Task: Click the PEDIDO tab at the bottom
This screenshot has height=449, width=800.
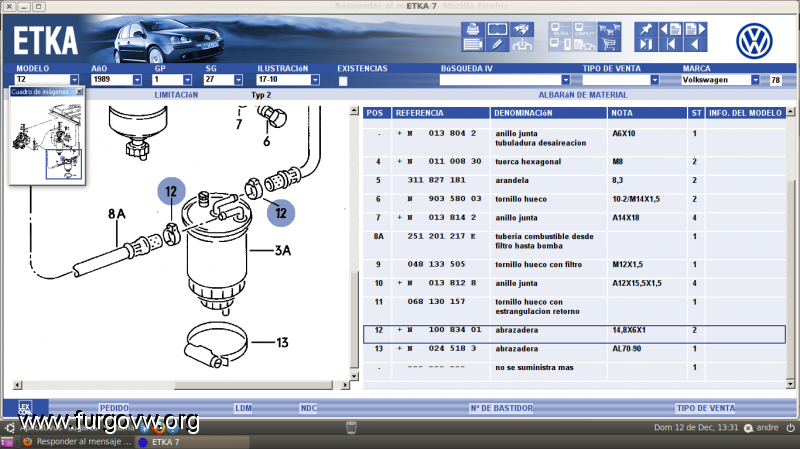Action: pyautogui.click(x=114, y=408)
